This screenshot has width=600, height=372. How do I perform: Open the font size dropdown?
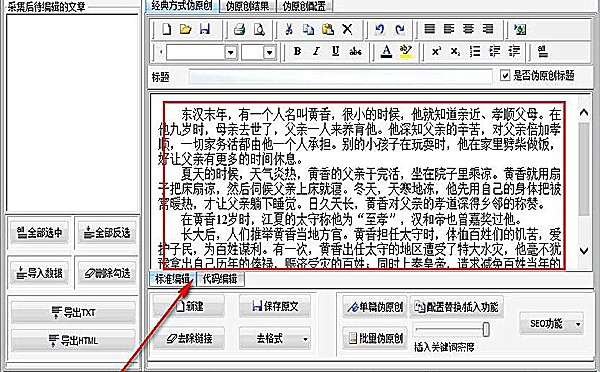270,52
